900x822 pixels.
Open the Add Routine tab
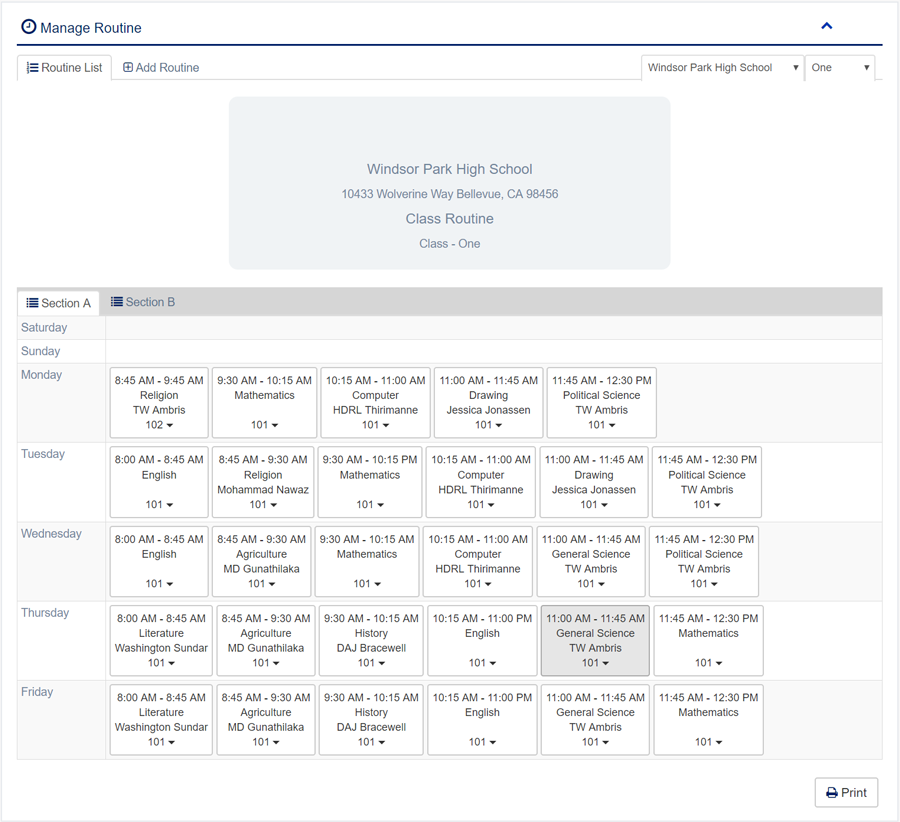tap(161, 68)
